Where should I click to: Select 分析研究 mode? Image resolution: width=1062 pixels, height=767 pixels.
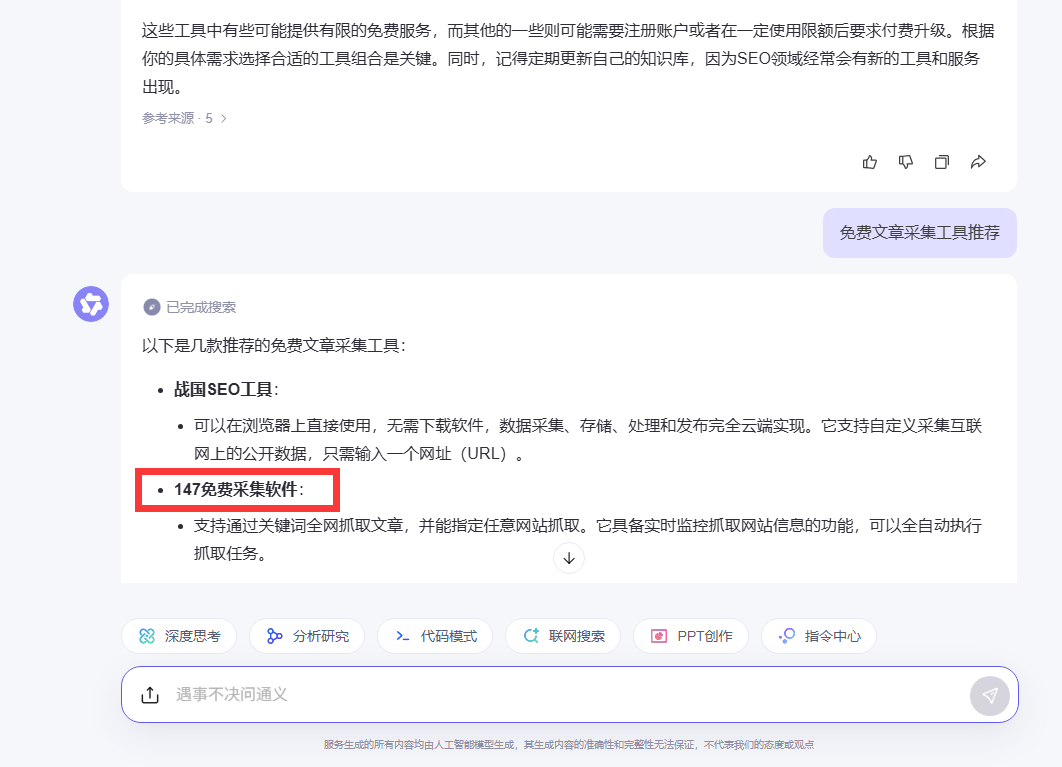click(x=307, y=636)
